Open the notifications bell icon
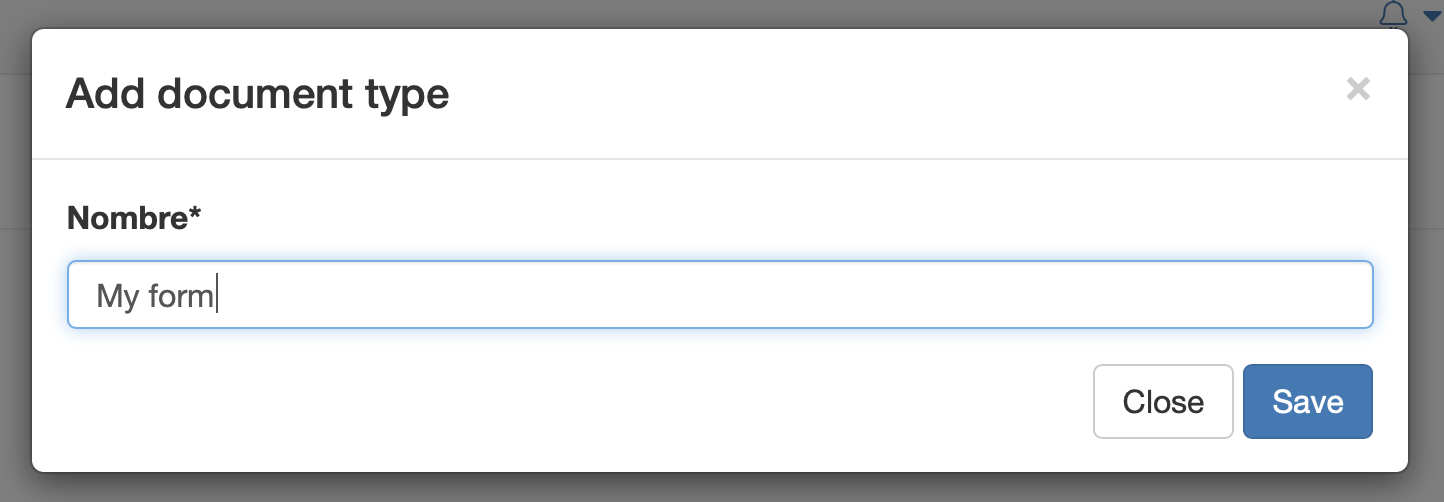The image size is (1444, 502). [x=1392, y=14]
